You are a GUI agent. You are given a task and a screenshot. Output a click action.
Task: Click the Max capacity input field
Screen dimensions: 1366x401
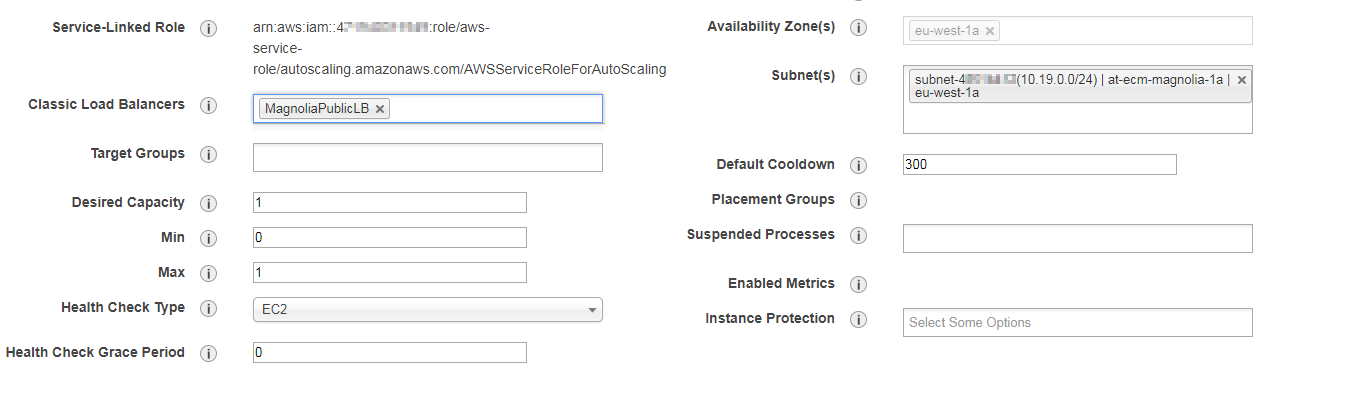pyautogui.click(x=390, y=272)
